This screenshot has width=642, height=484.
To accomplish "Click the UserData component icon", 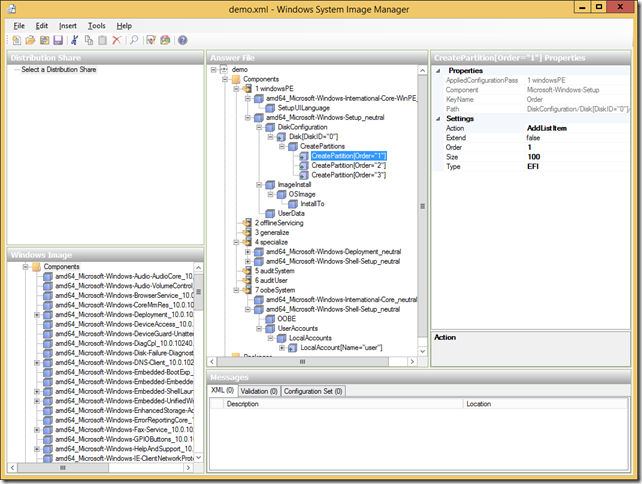I will 270,213.
